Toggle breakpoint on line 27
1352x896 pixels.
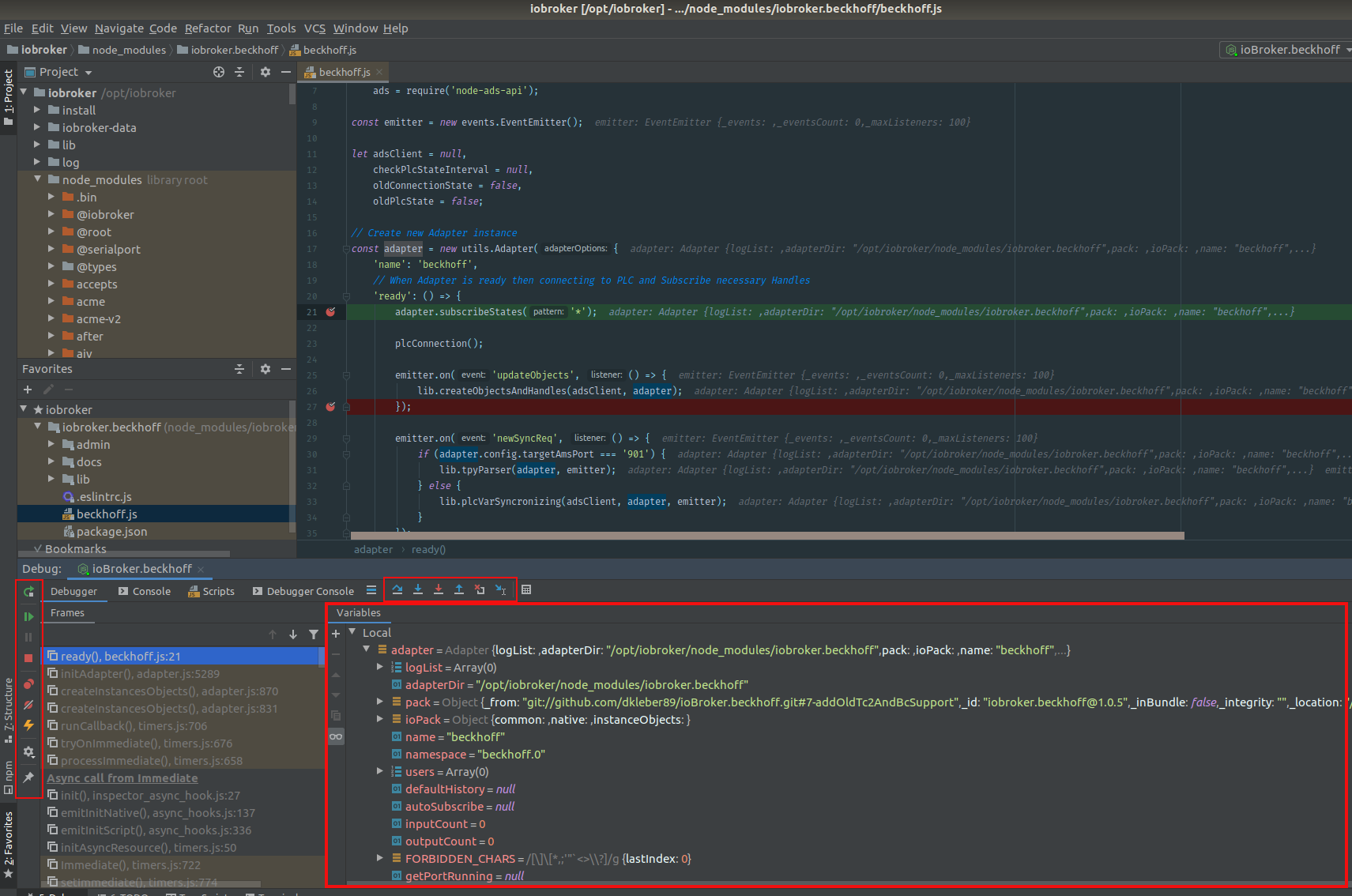pyautogui.click(x=330, y=407)
